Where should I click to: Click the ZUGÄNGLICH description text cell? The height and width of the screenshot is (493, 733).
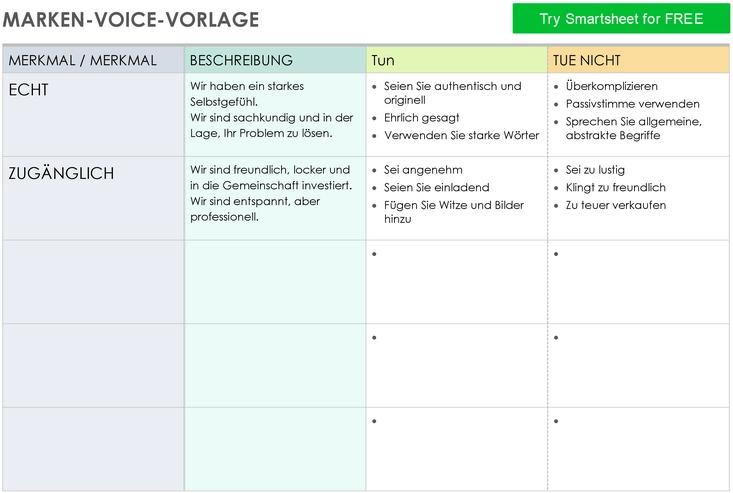point(275,199)
